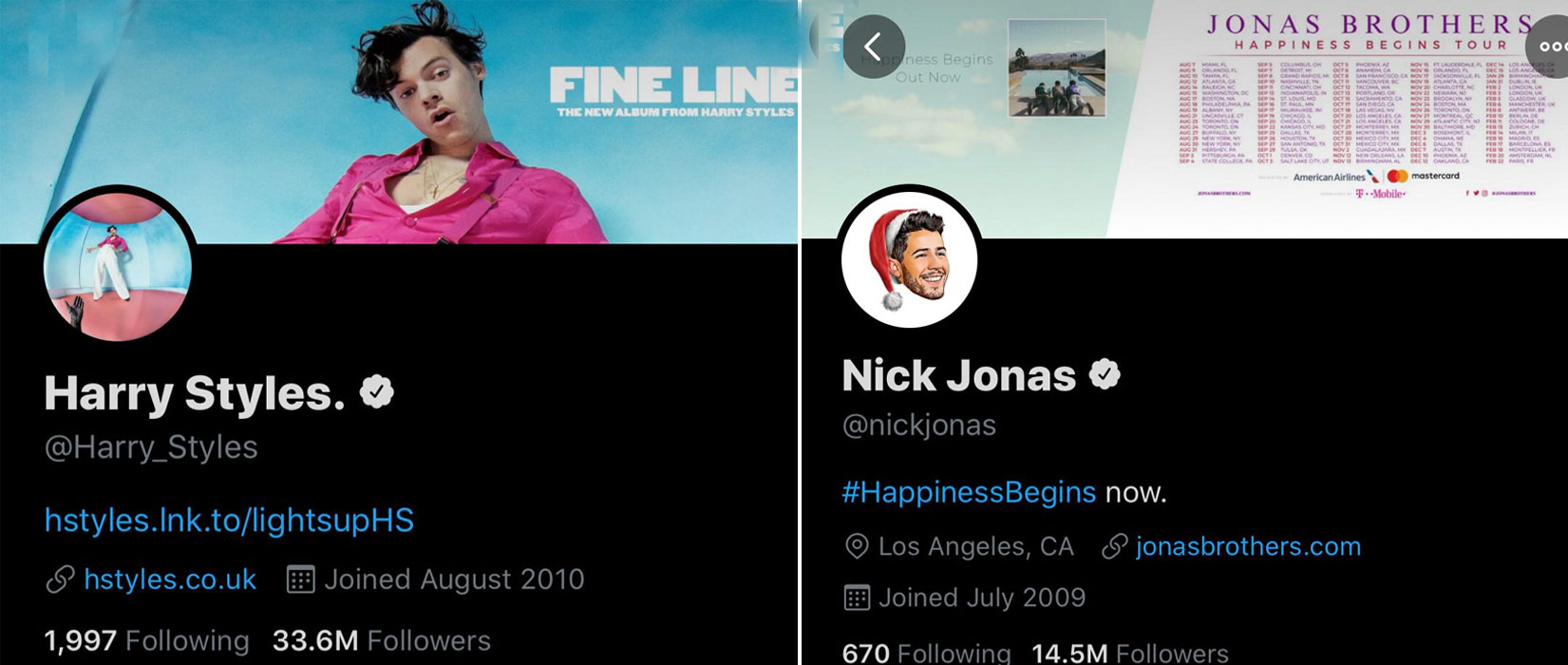View Nick Jonas' 670 Following list
The height and width of the screenshot is (665, 1568).
click(927, 654)
